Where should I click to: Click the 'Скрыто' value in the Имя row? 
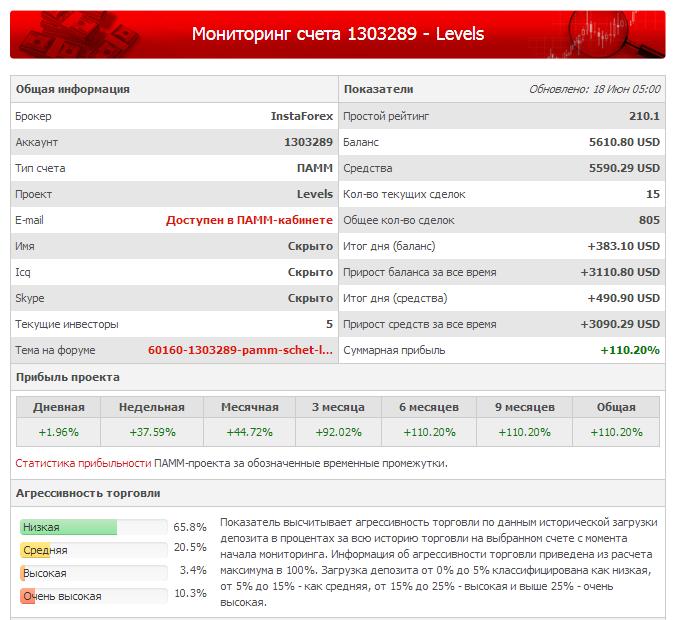pyautogui.click(x=310, y=246)
